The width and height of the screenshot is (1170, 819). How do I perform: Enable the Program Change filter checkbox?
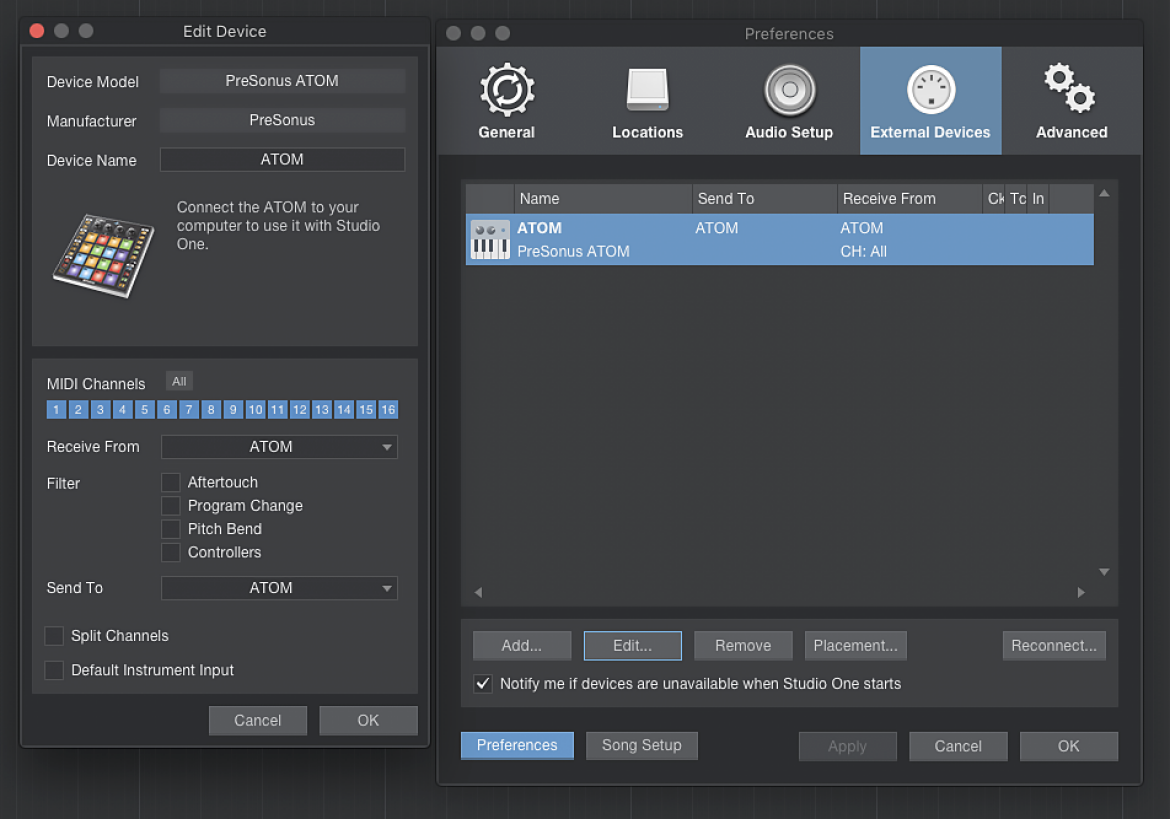[x=171, y=506]
